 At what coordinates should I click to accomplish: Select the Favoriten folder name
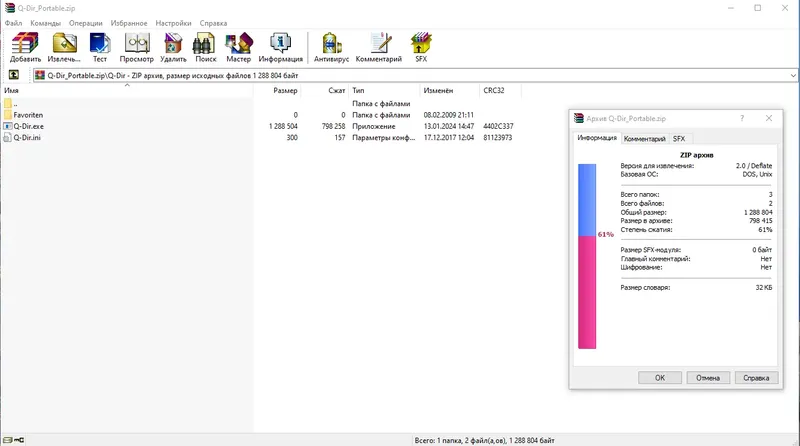point(28,115)
